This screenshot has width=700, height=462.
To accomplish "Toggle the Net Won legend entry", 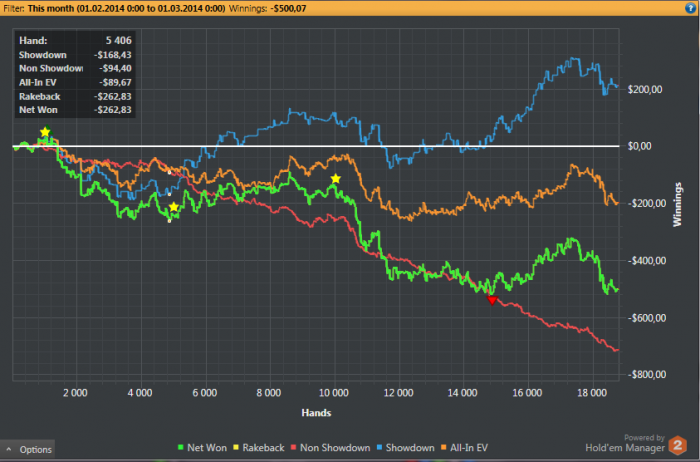I will click(x=202, y=447).
